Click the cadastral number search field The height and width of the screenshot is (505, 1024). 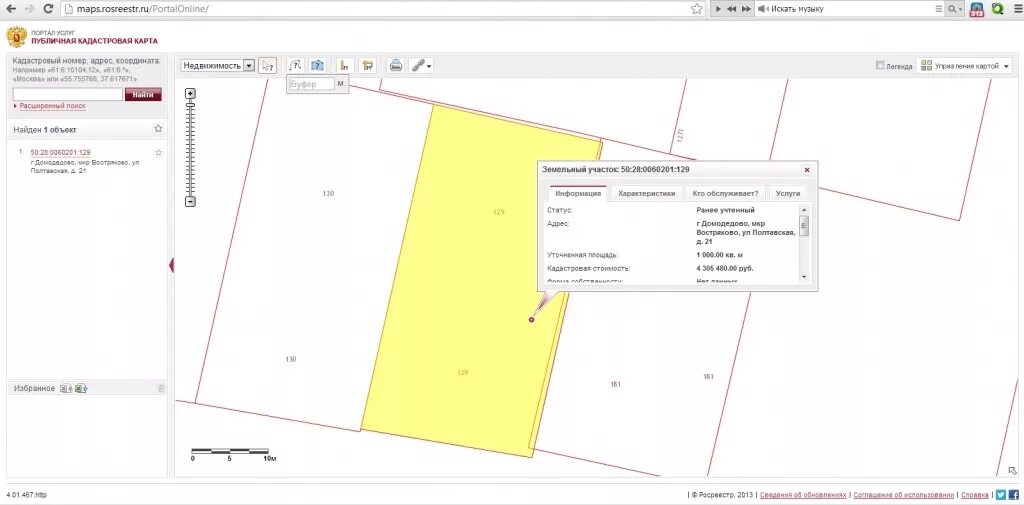(x=67, y=95)
